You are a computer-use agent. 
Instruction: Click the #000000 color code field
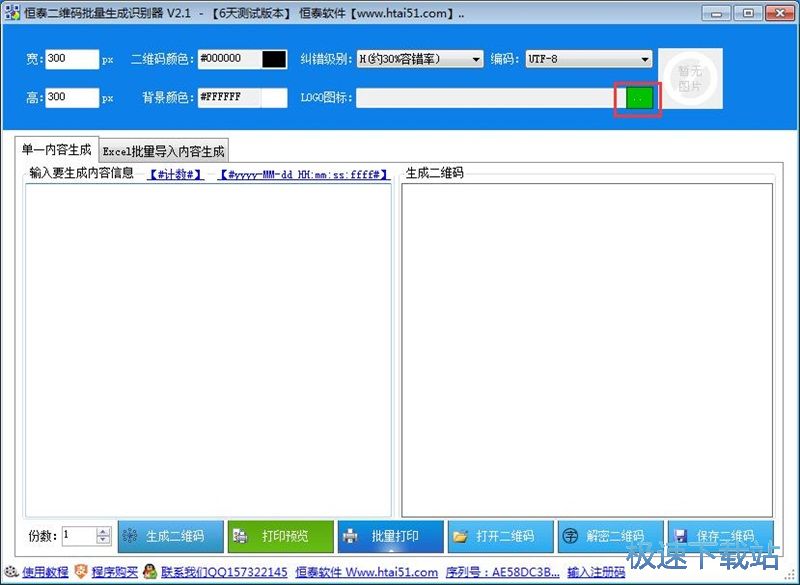click(230, 59)
